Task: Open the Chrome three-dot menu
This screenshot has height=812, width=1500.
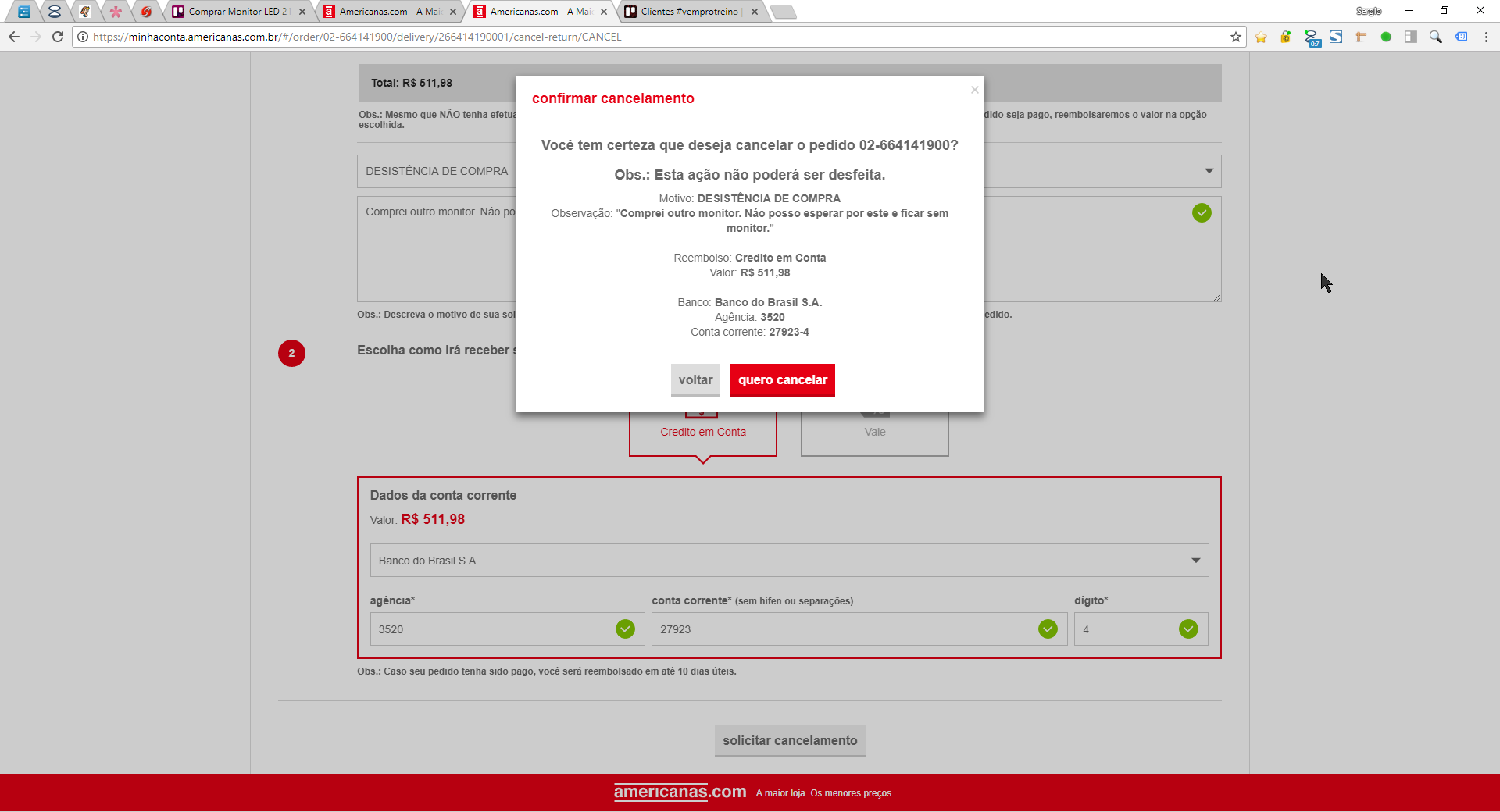Action: click(x=1486, y=37)
